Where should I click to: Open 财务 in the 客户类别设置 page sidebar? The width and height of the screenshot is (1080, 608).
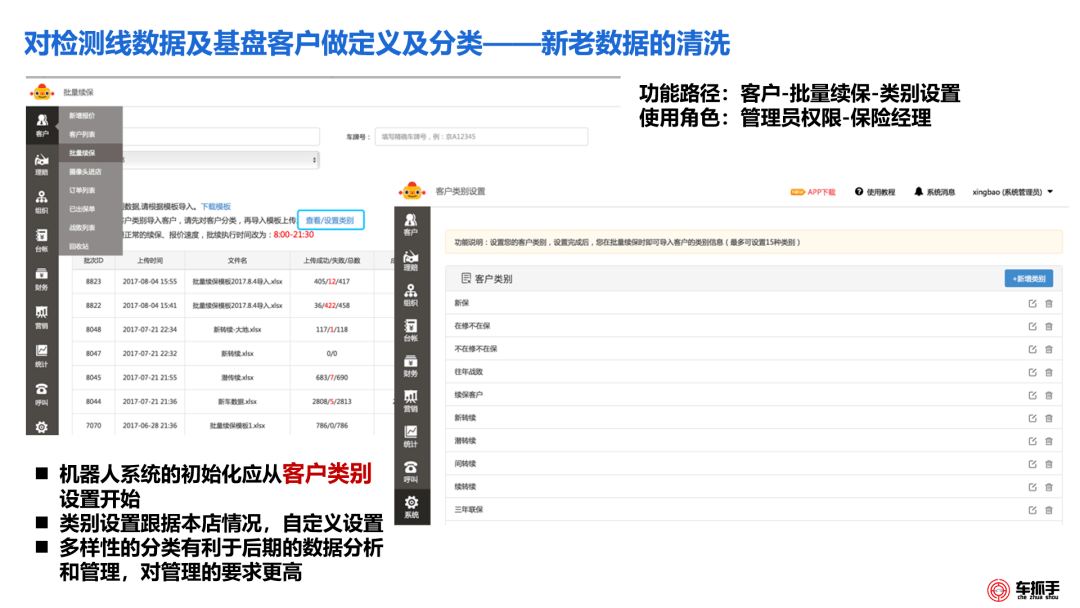click(x=411, y=366)
